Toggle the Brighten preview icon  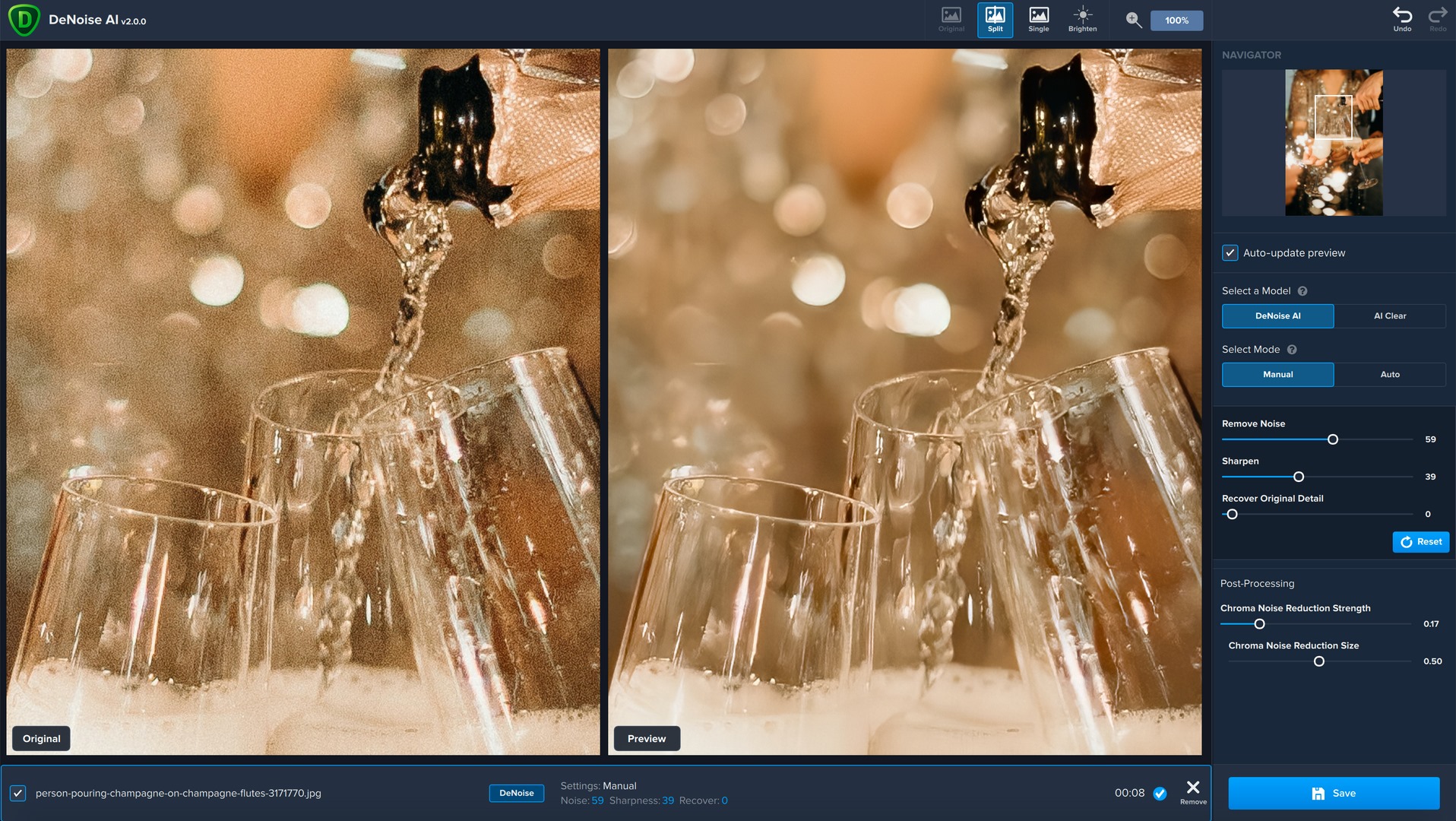click(1082, 20)
